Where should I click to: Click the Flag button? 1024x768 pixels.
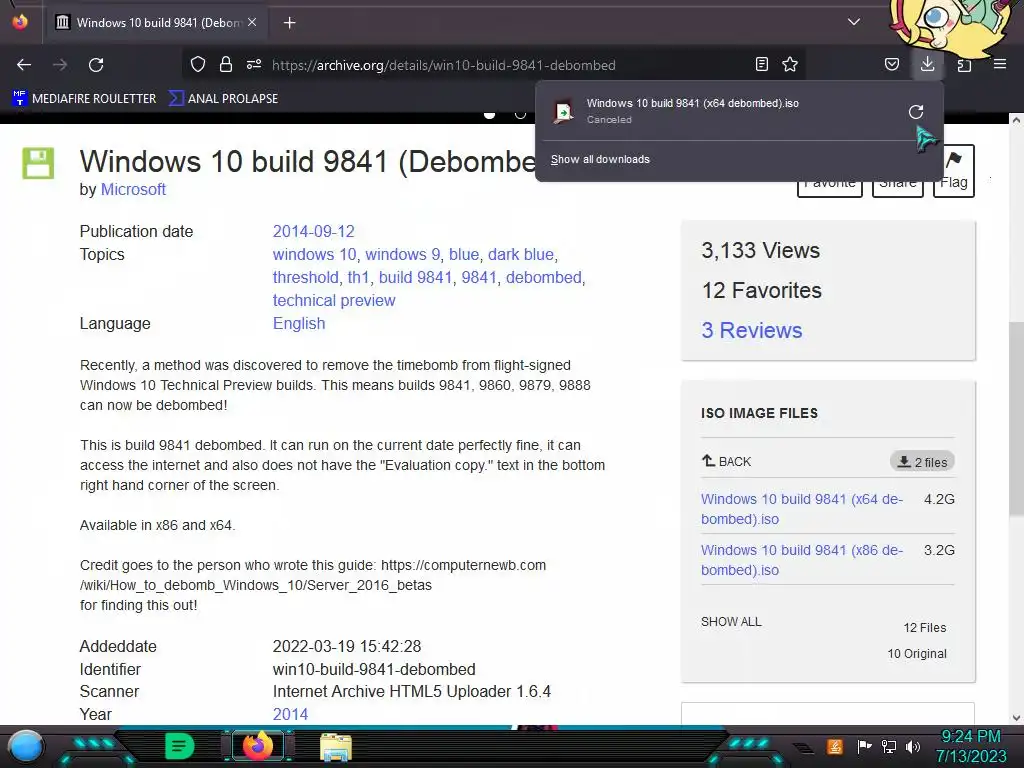tap(953, 171)
